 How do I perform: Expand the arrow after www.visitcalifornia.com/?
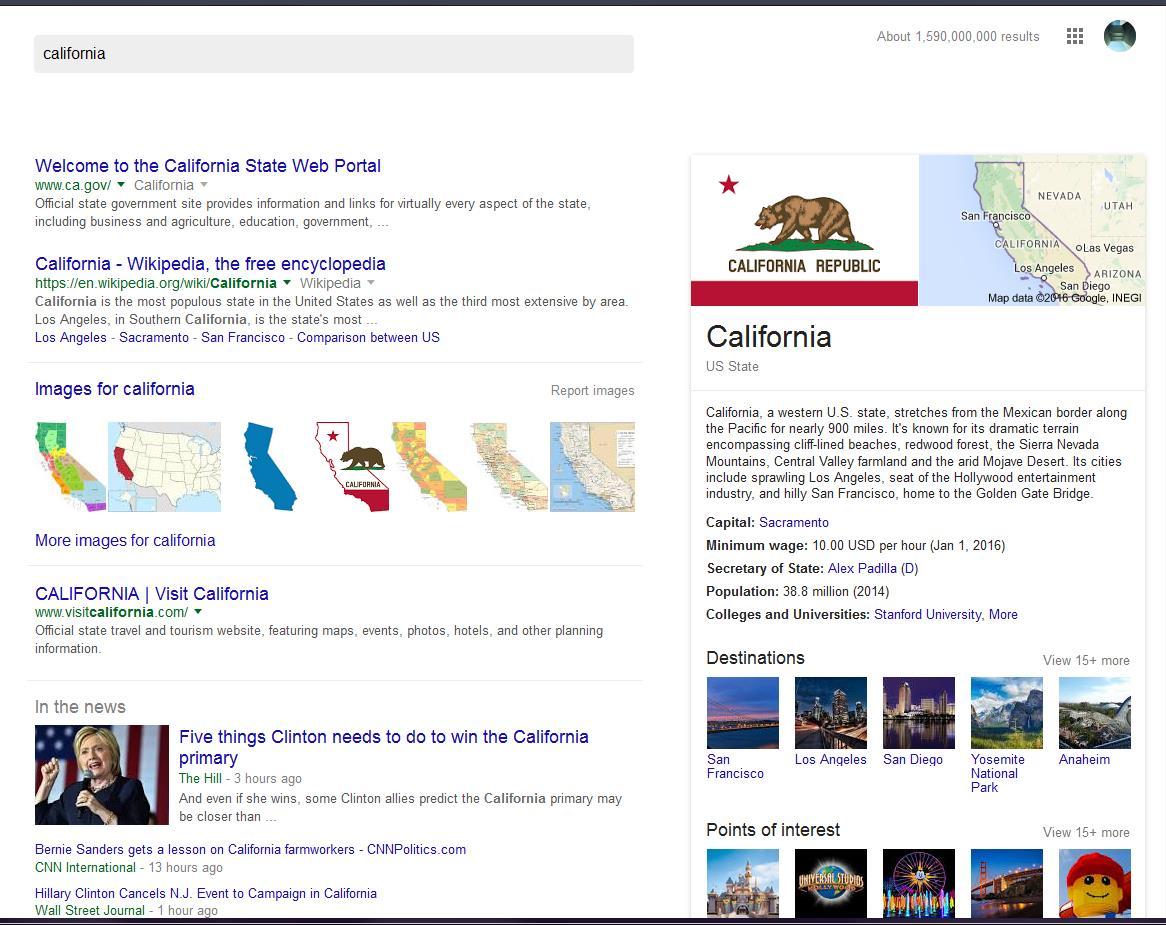[198, 612]
